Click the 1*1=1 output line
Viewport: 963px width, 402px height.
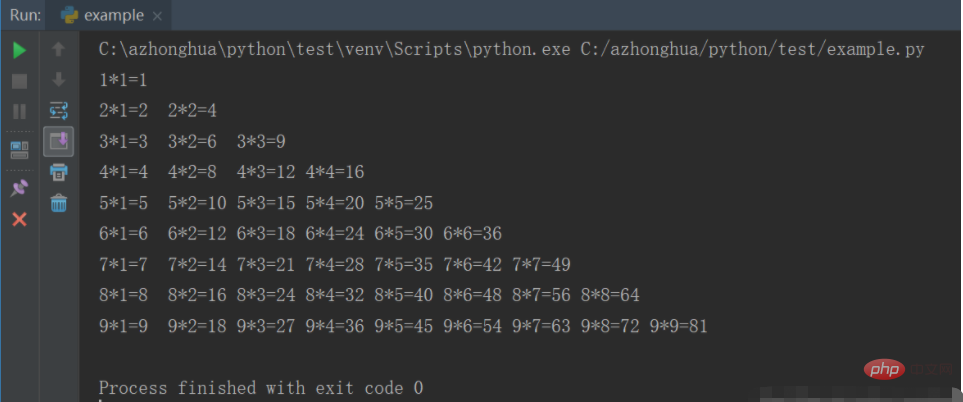(x=123, y=80)
